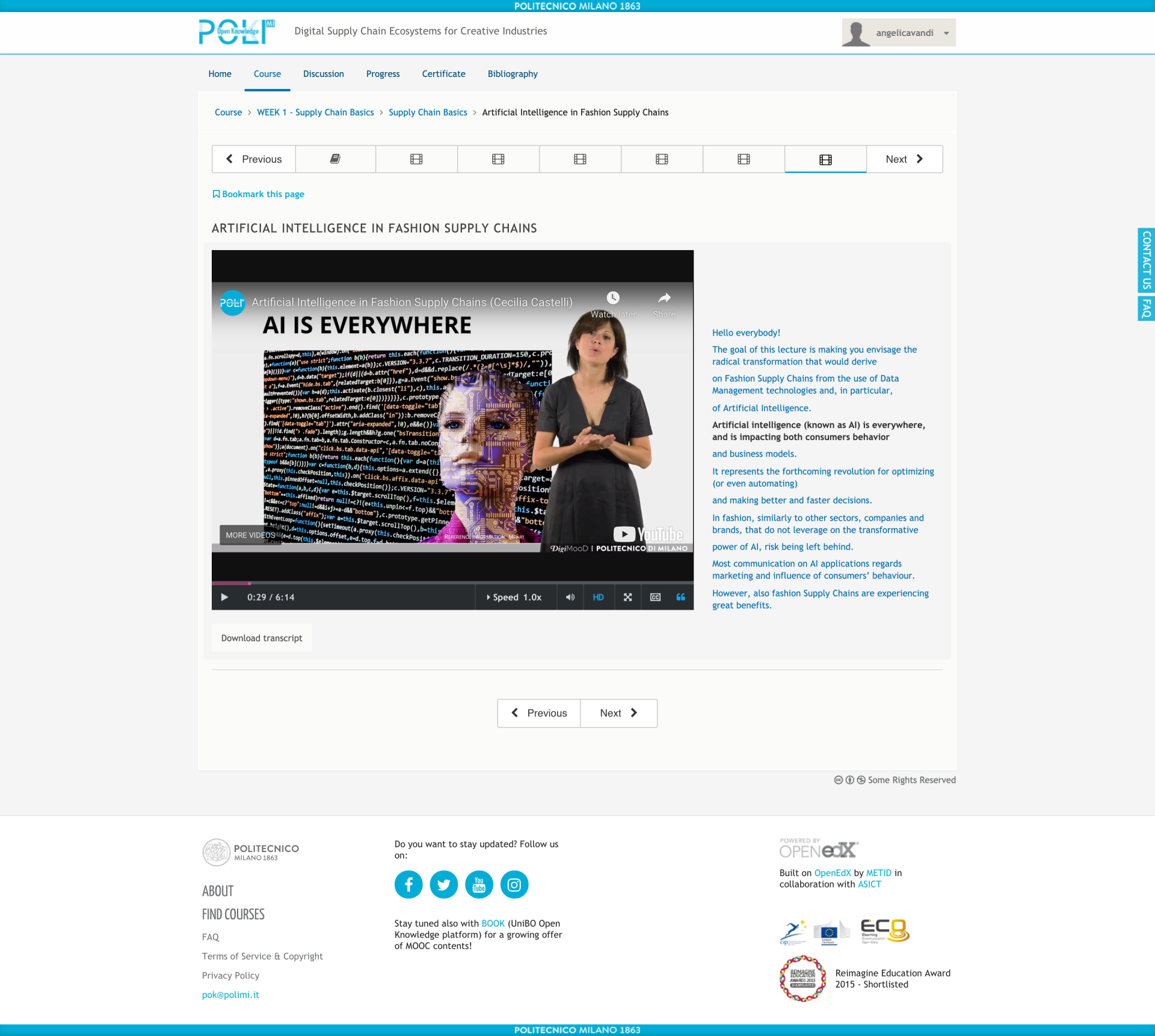This screenshot has height=1036, width=1155.
Task: Open Twitter social icon
Action: (x=444, y=884)
